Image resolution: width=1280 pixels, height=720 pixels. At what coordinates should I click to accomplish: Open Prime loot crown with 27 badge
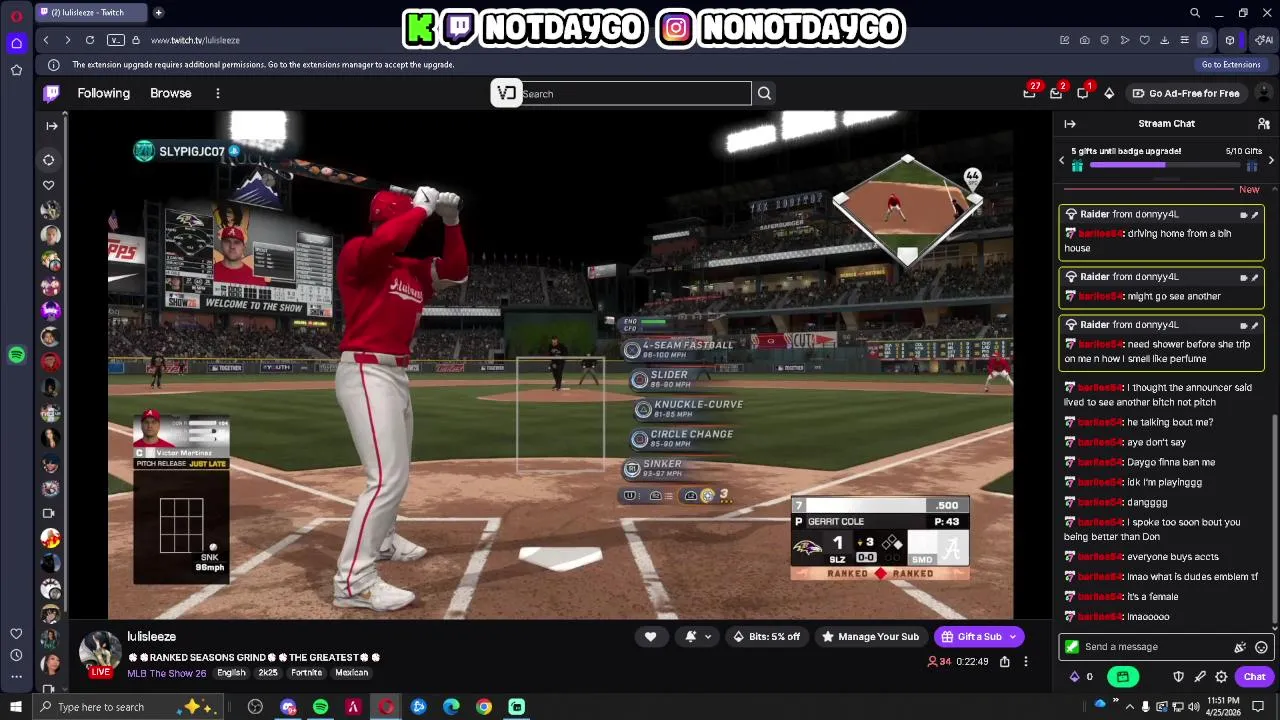pos(1029,93)
